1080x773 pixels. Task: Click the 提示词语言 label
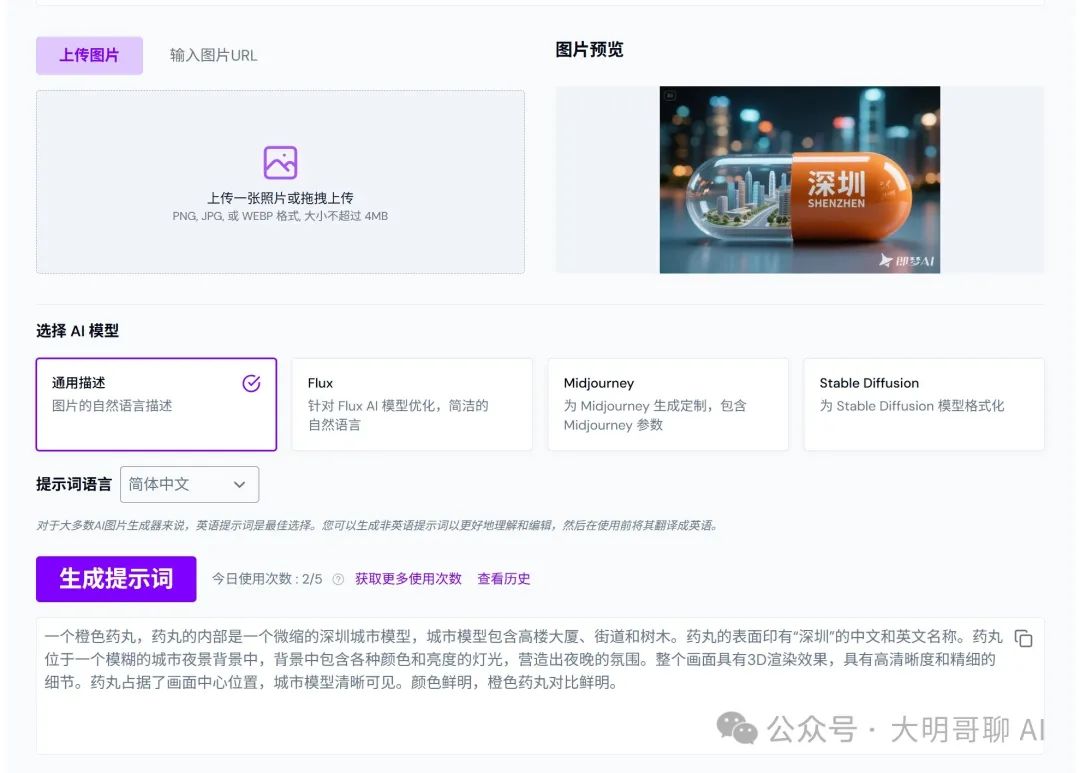(x=74, y=484)
